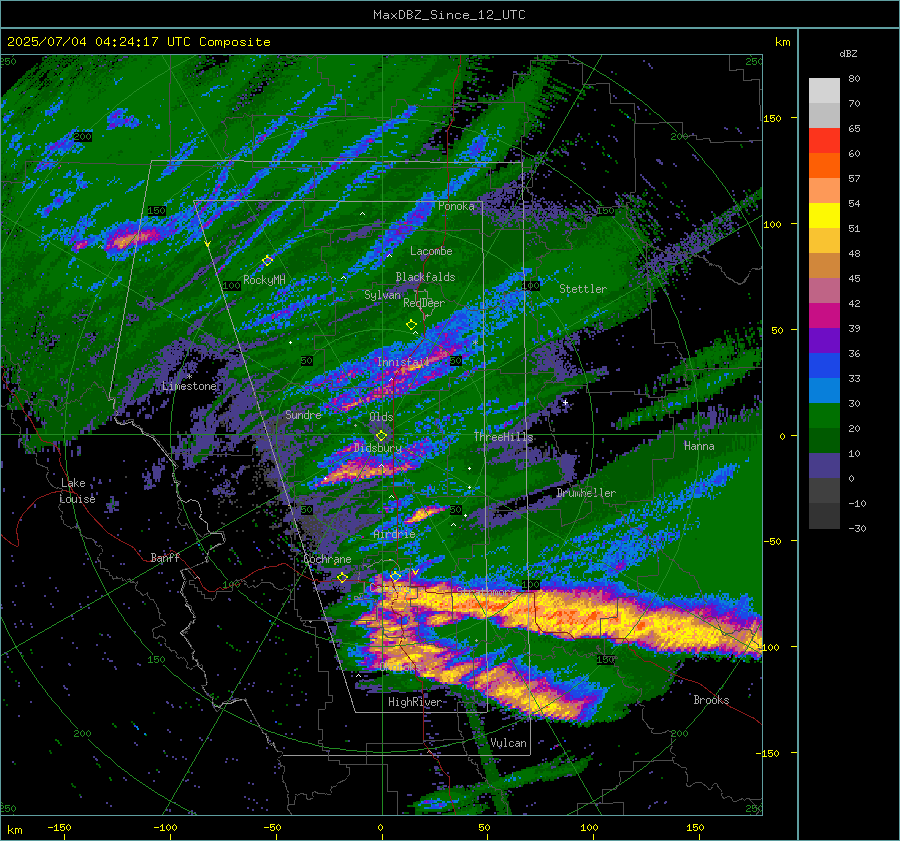Select the 39 dBZ purple legend swatch
The height and width of the screenshot is (841, 900).
[824, 341]
